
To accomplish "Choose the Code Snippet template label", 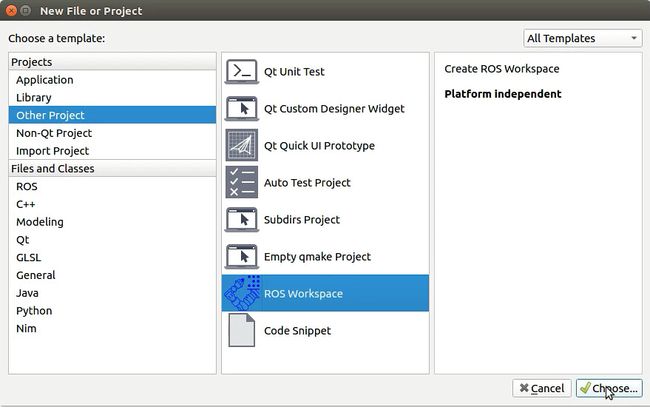I will pos(297,331).
